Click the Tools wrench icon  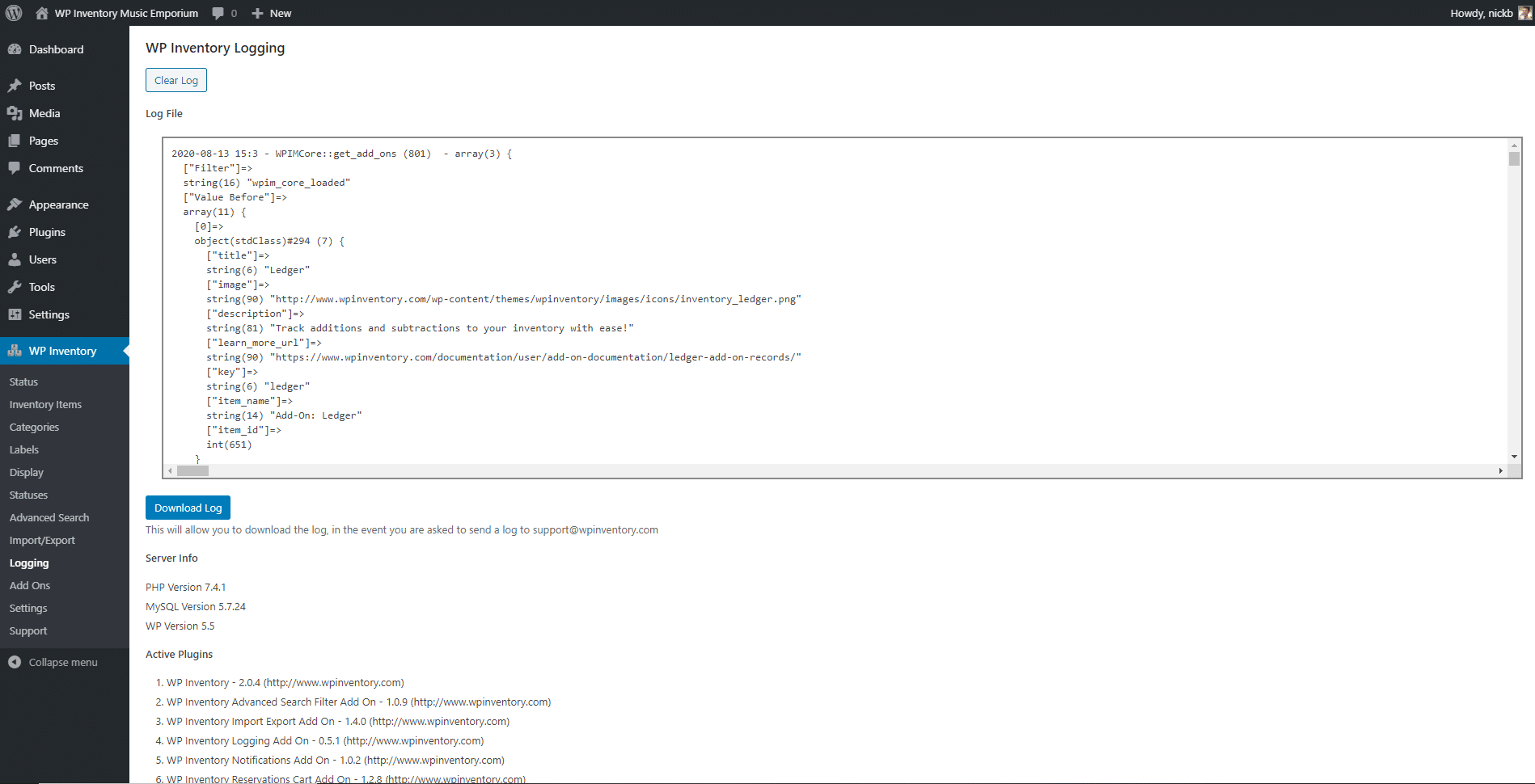(x=15, y=287)
